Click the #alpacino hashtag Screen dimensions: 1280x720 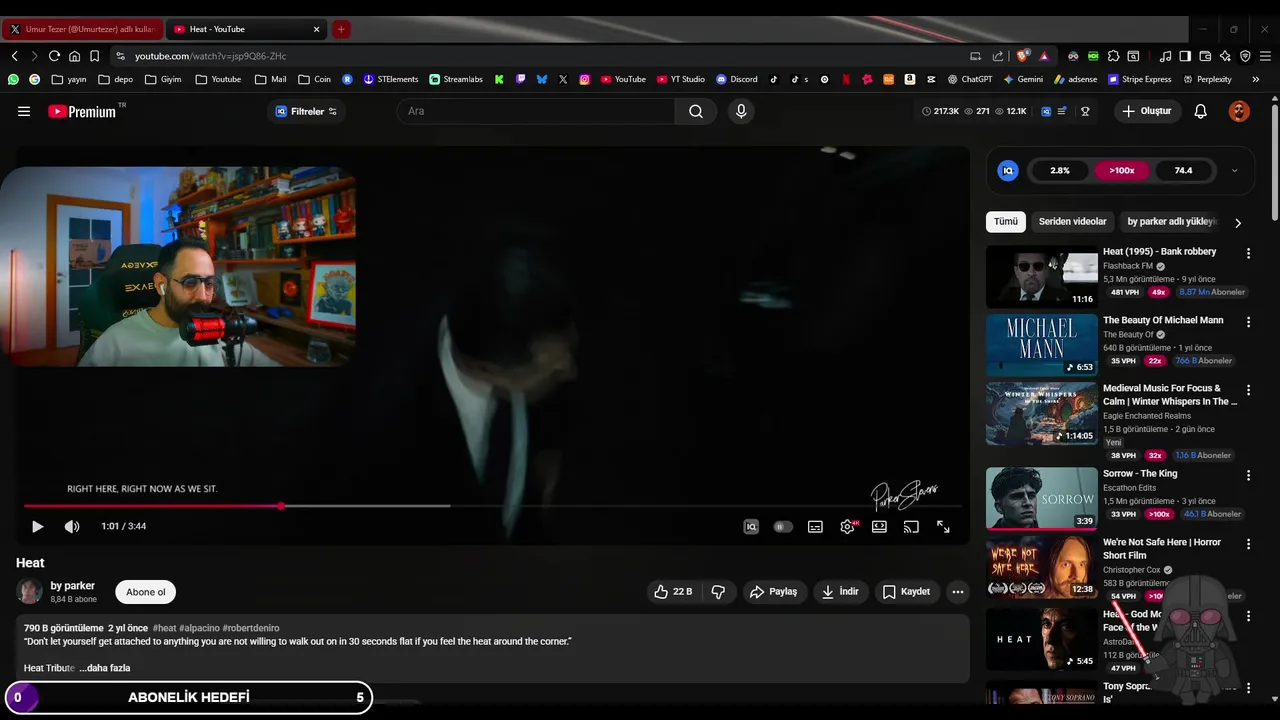(199, 628)
